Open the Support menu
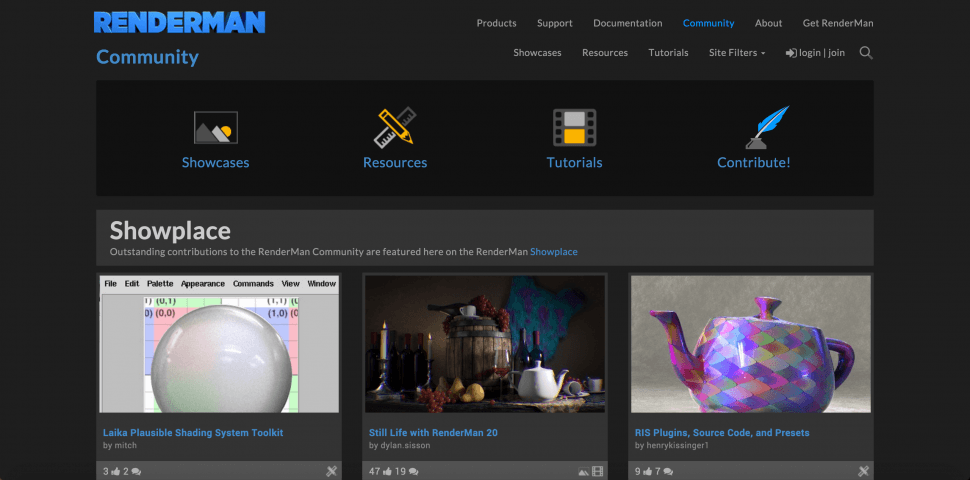Image resolution: width=970 pixels, height=480 pixels. click(x=554, y=23)
